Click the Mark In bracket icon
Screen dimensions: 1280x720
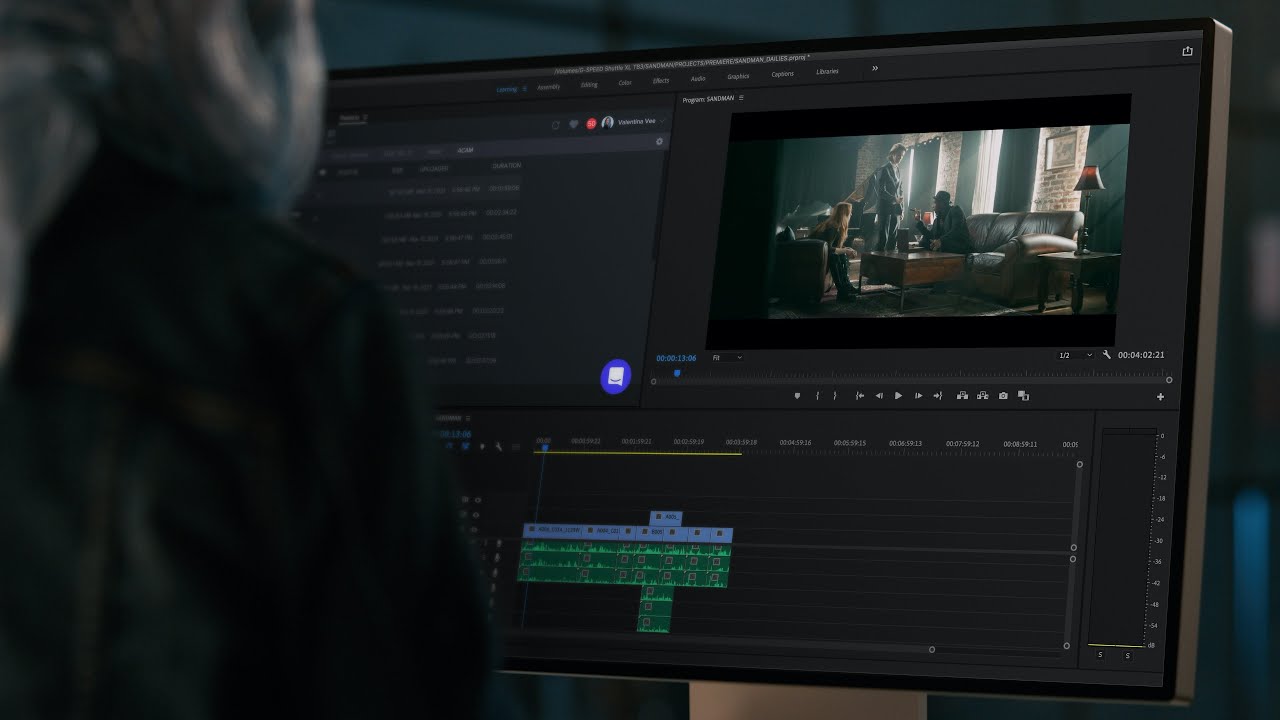pyautogui.click(x=817, y=396)
